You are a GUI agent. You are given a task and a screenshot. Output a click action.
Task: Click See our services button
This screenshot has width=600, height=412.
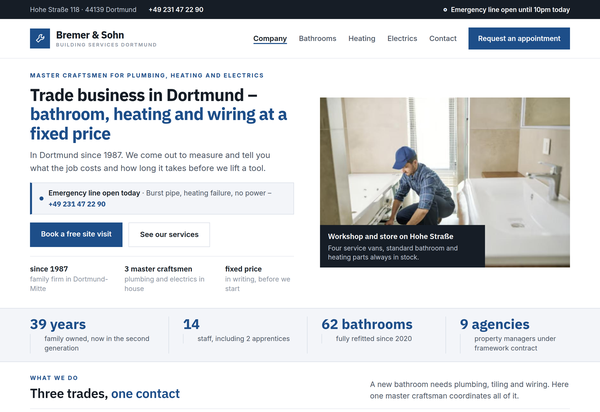pyautogui.click(x=169, y=234)
